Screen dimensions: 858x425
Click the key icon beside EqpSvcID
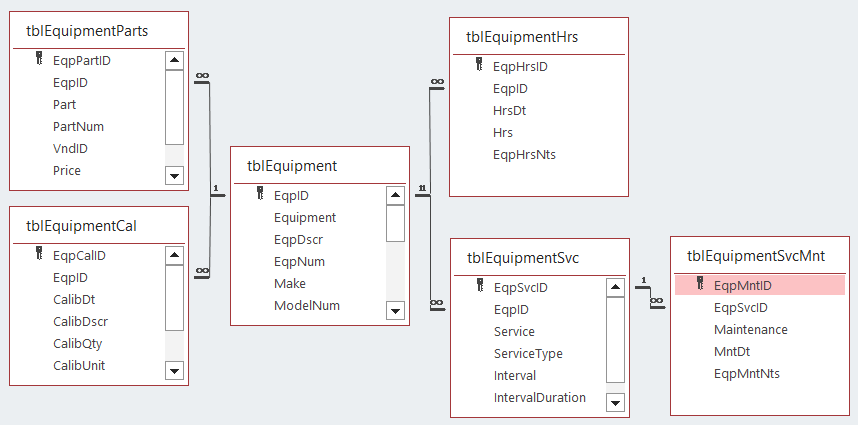(x=480, y=287)
